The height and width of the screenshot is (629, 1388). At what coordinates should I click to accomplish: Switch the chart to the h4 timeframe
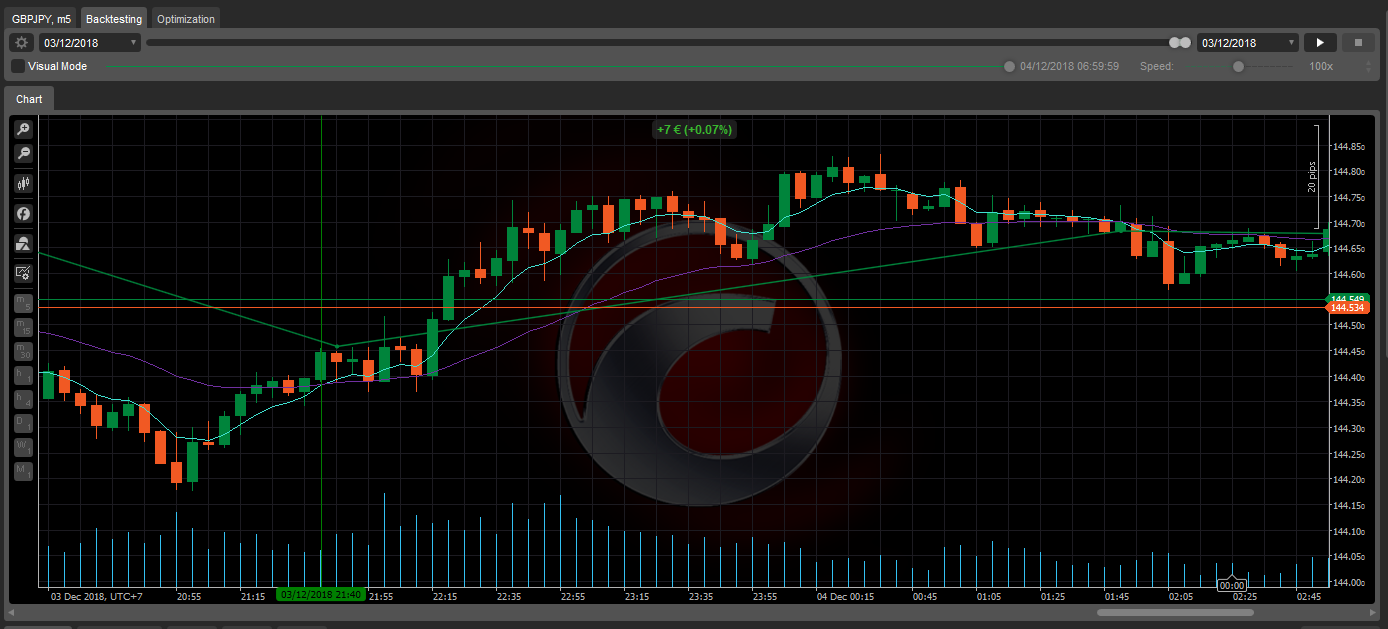pyautogui.click(x=22, y=398)
